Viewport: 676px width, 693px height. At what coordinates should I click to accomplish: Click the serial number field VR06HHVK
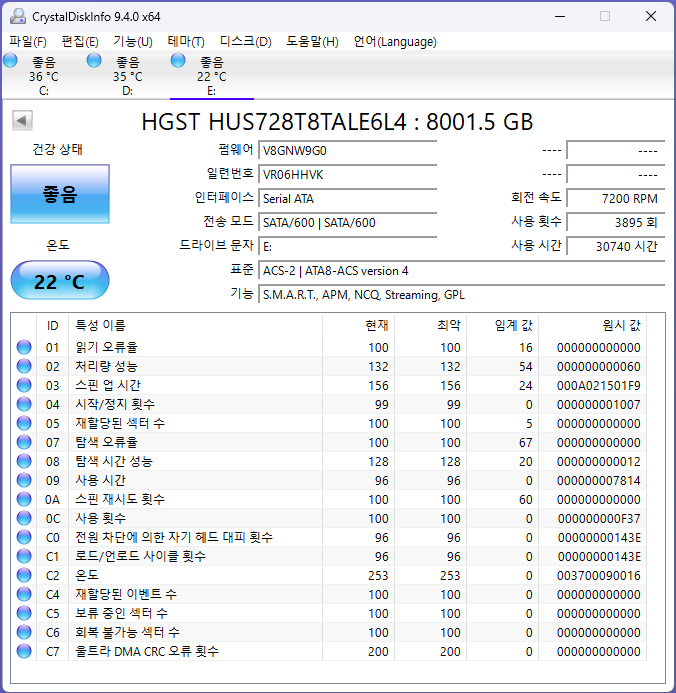(x=347, y=175)
